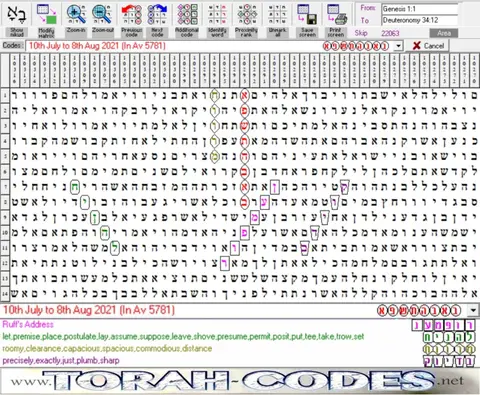This screenshot has height=395, width=480.
Task: Click the Save screen floppy disk icon
Action: click(x=307, y=14)
